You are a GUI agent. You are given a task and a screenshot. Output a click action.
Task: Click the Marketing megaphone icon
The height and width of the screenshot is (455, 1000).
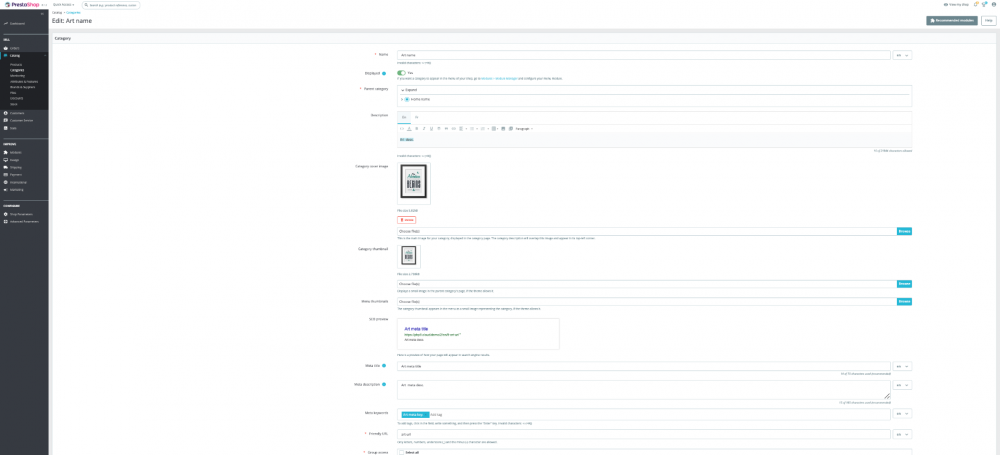(x=5, y=190)
